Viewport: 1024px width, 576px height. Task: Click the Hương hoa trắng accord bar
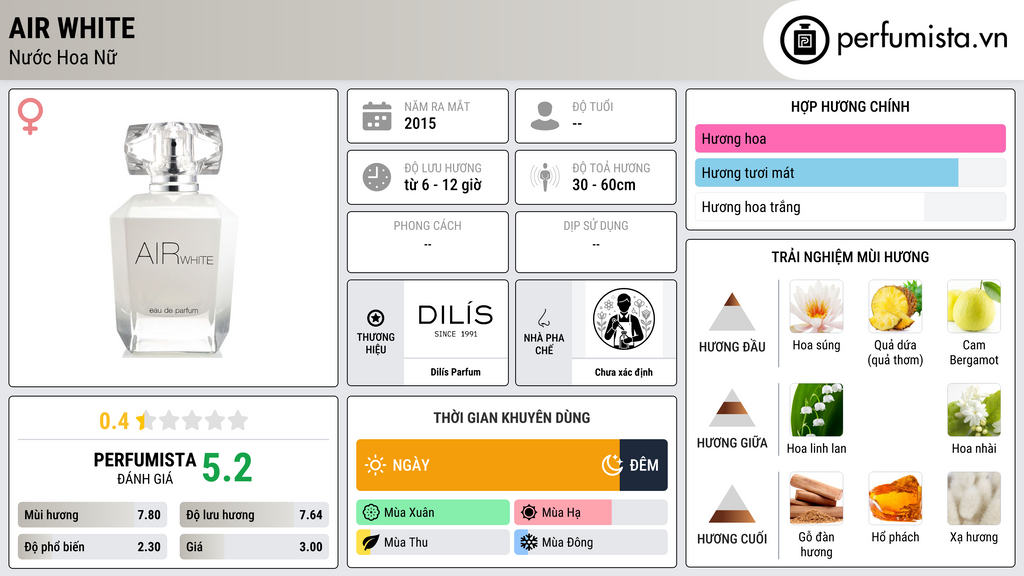[850, 207]
